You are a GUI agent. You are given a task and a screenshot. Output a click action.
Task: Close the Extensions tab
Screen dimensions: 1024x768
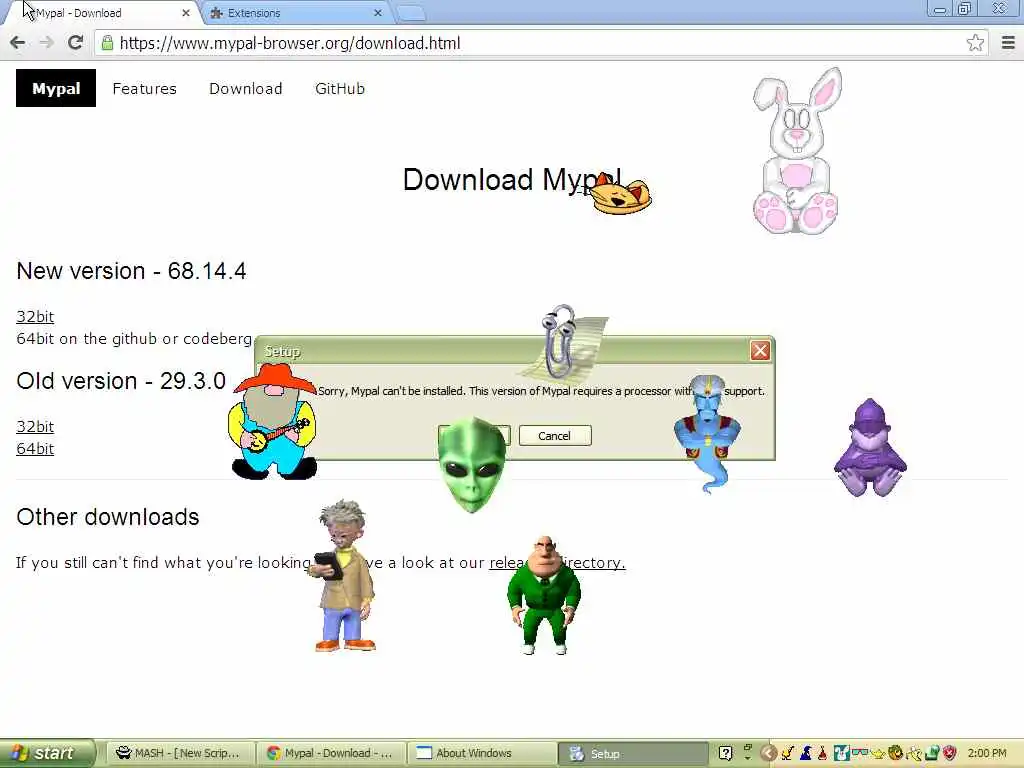[x=377, y=13]
